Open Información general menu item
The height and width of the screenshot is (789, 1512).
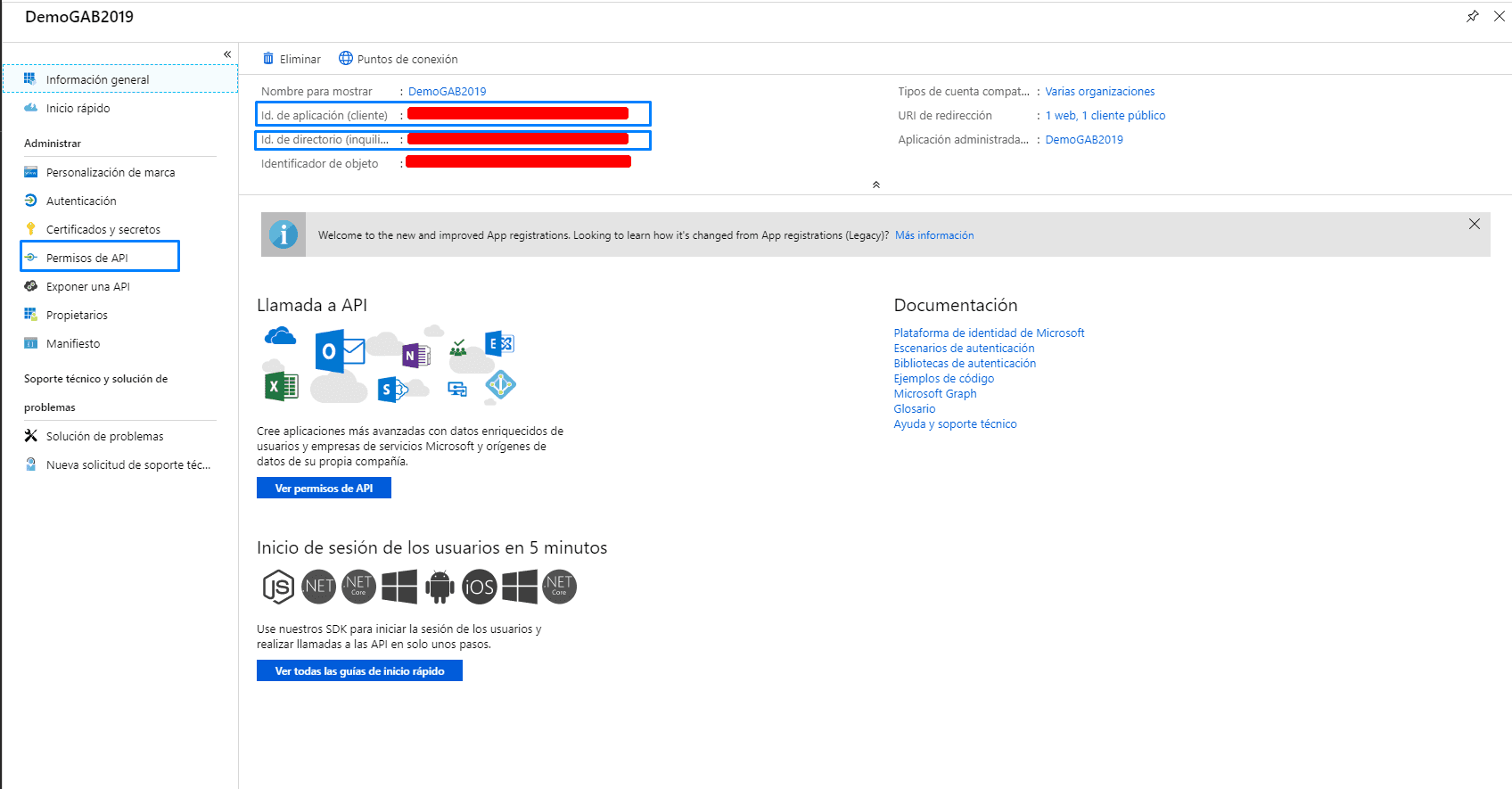click(x=120, y=78)
